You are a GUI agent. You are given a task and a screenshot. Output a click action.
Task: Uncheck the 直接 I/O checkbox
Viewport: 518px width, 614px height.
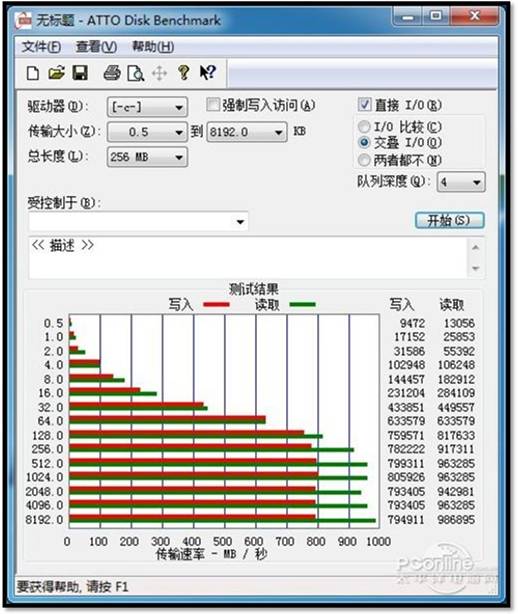point(364,105)
